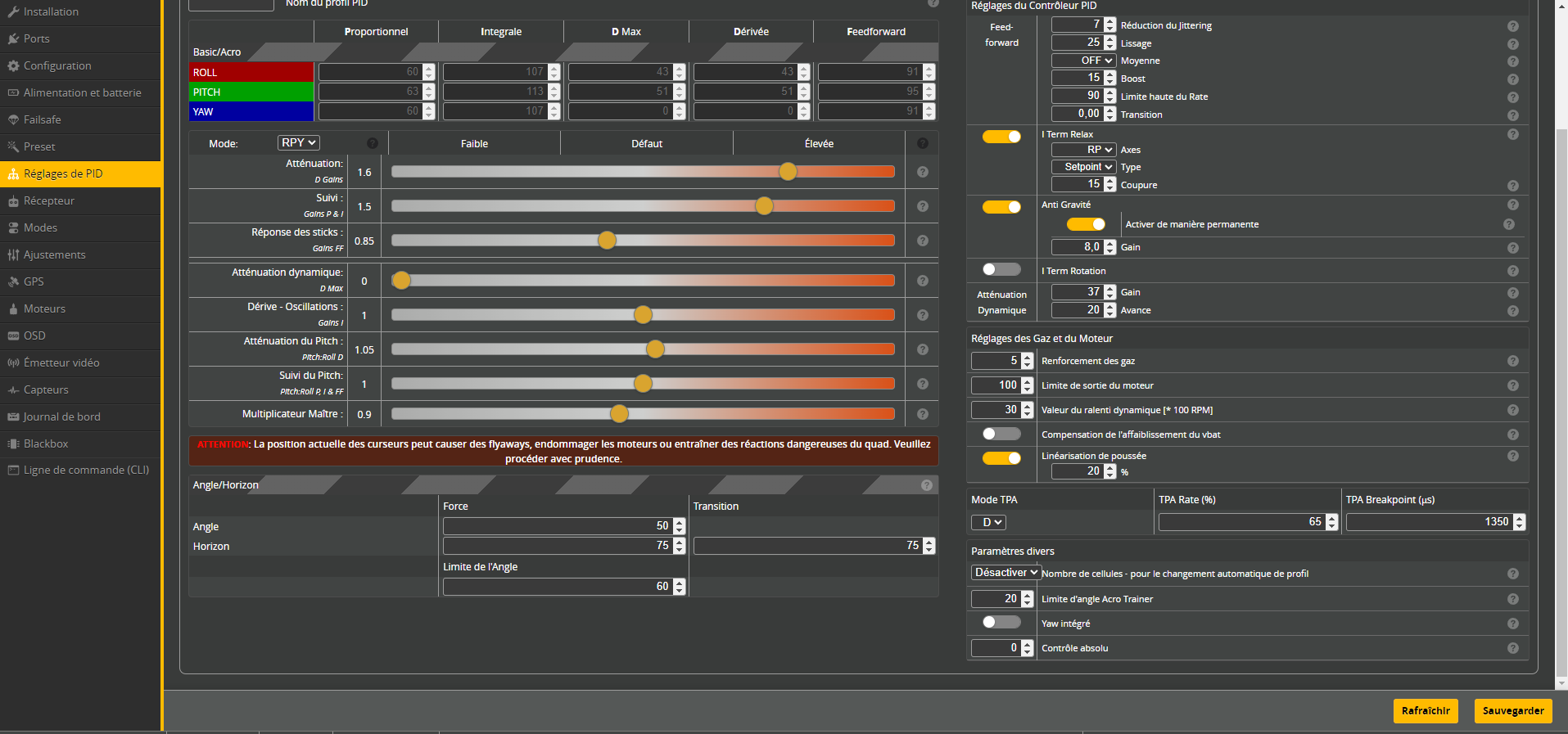This screenshot has width=1568, height=734.
Task: Open the Moteurs tab in sidebar
Action: click(44, 308)
